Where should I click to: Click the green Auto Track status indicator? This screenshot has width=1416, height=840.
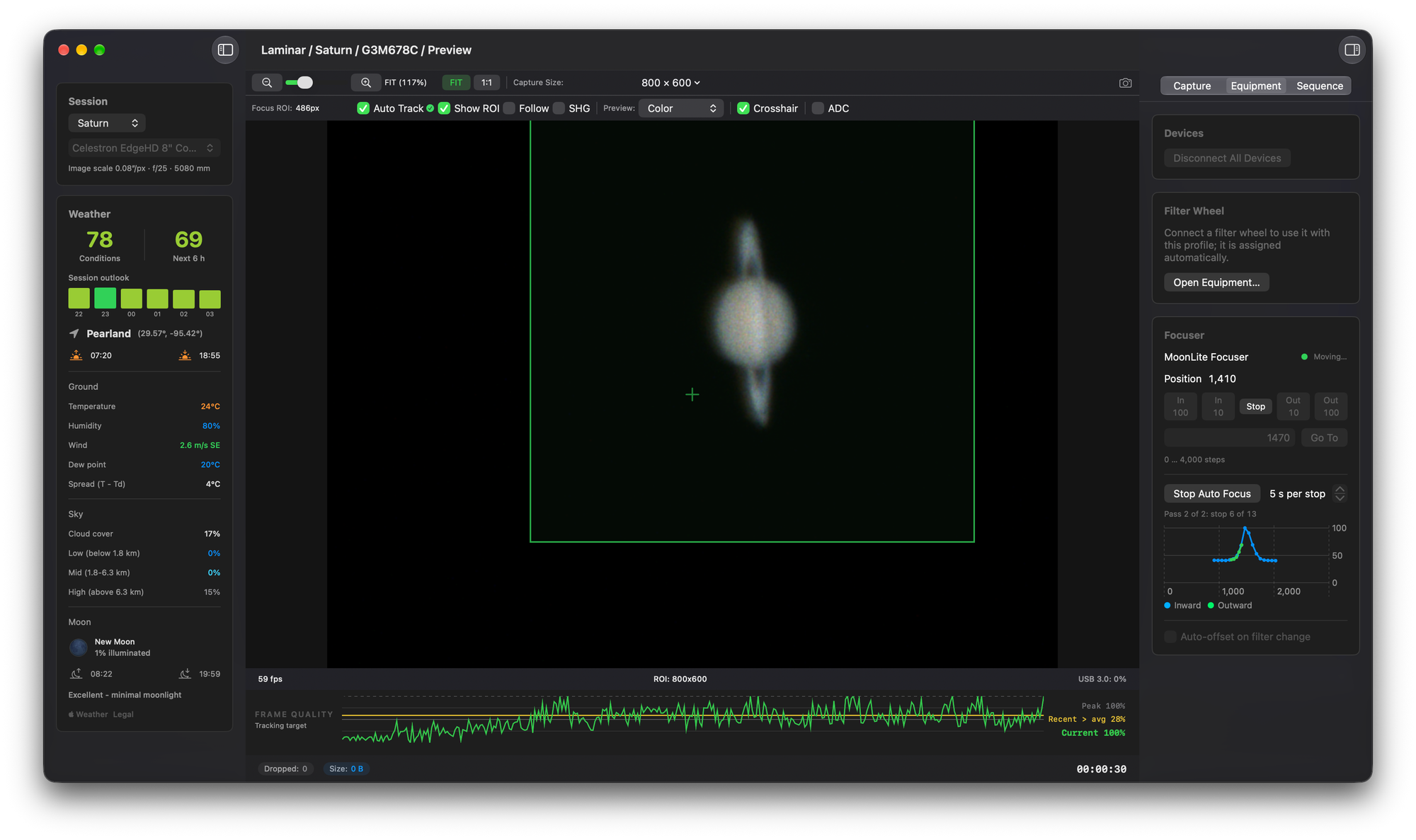(x=430, y=108)
